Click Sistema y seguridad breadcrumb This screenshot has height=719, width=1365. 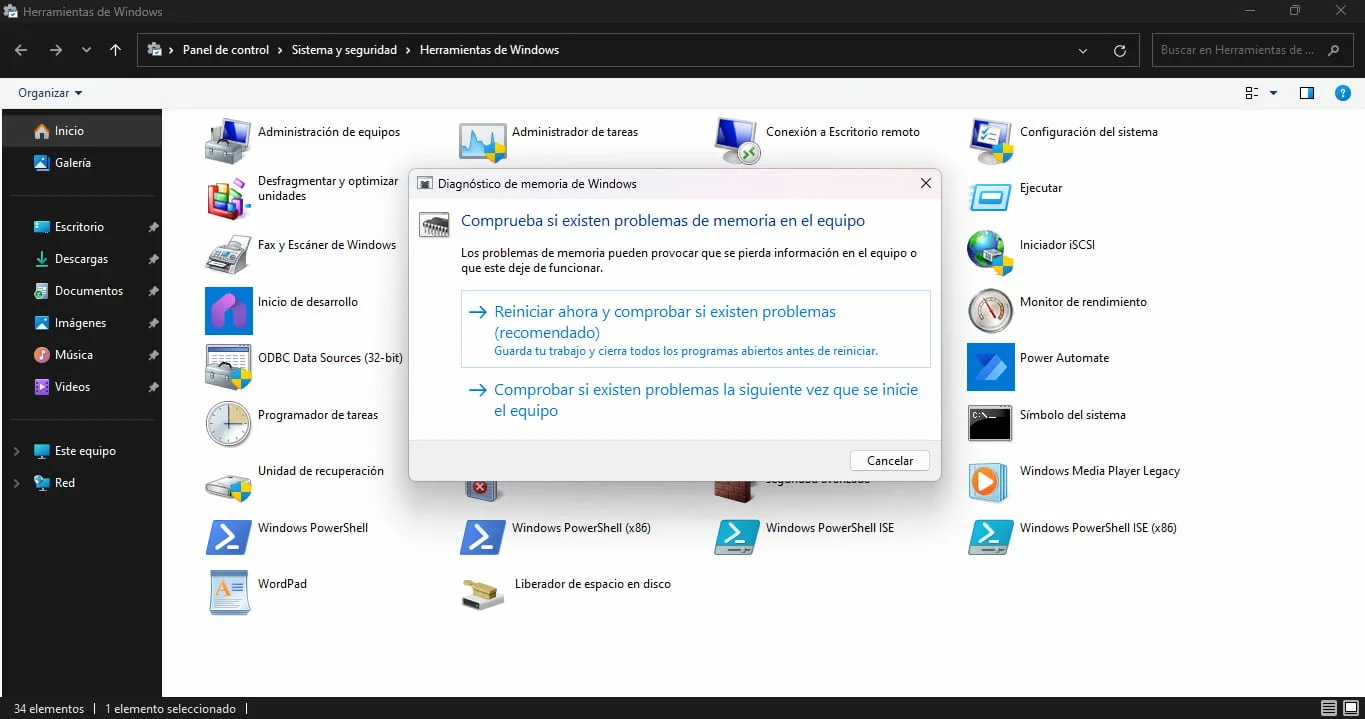coord(344,50)
